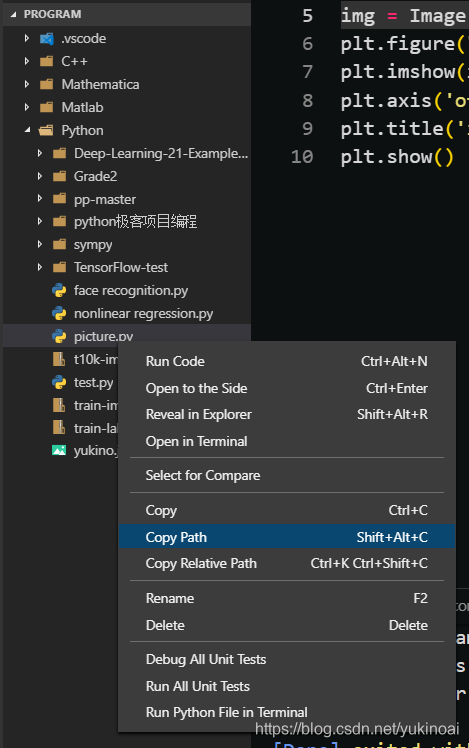Click the image file icon of yukino
This screenshot has height=748, width=469.
(59, 450)
